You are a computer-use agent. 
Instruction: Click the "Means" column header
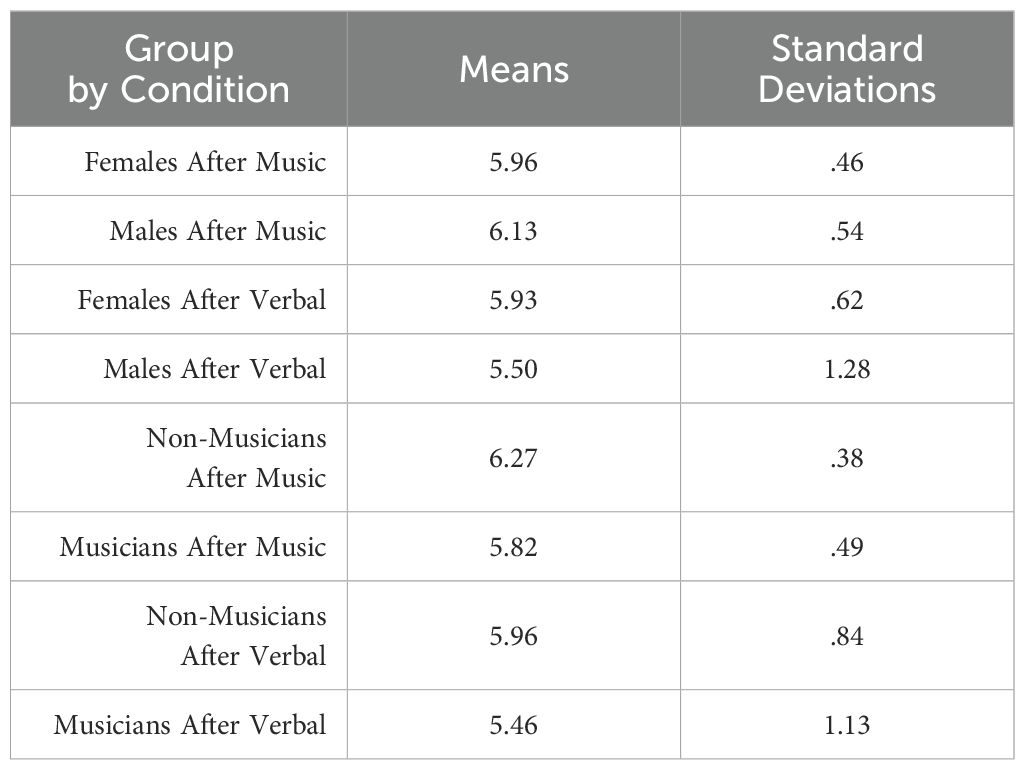pyautogui.click(x=513, y=69)
